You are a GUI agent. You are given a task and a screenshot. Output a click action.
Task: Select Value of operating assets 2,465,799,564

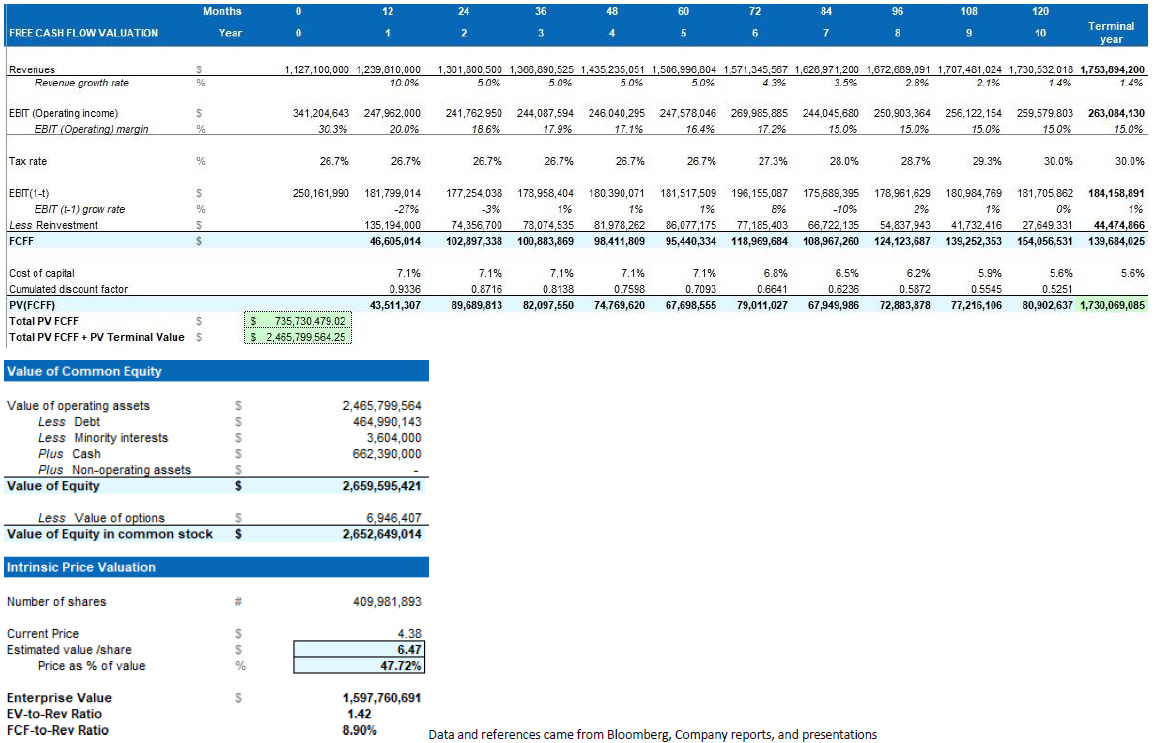(x=382, y=405)
